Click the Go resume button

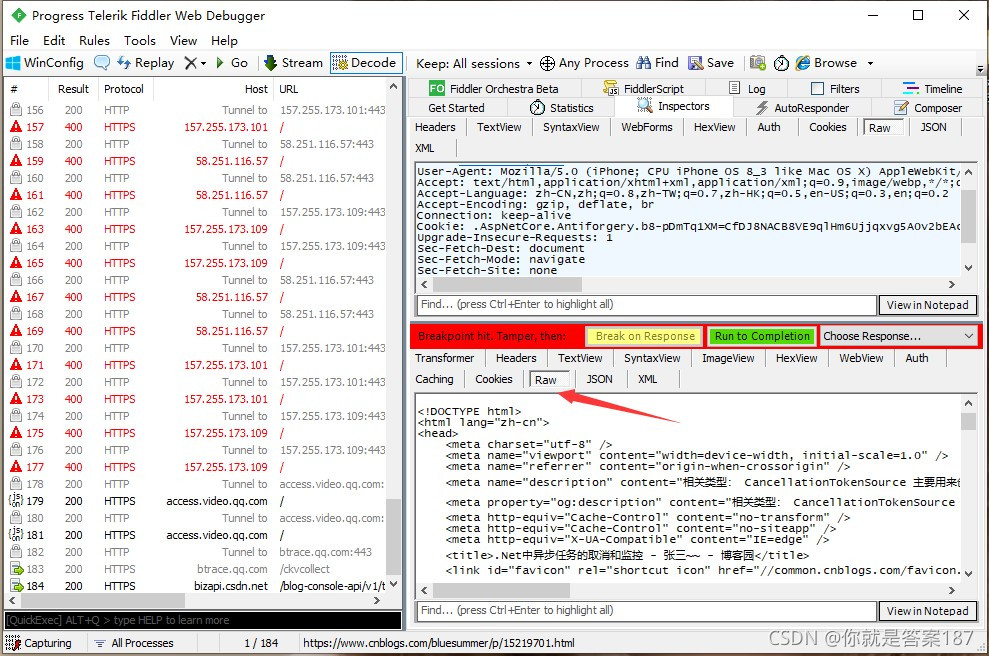231,63
